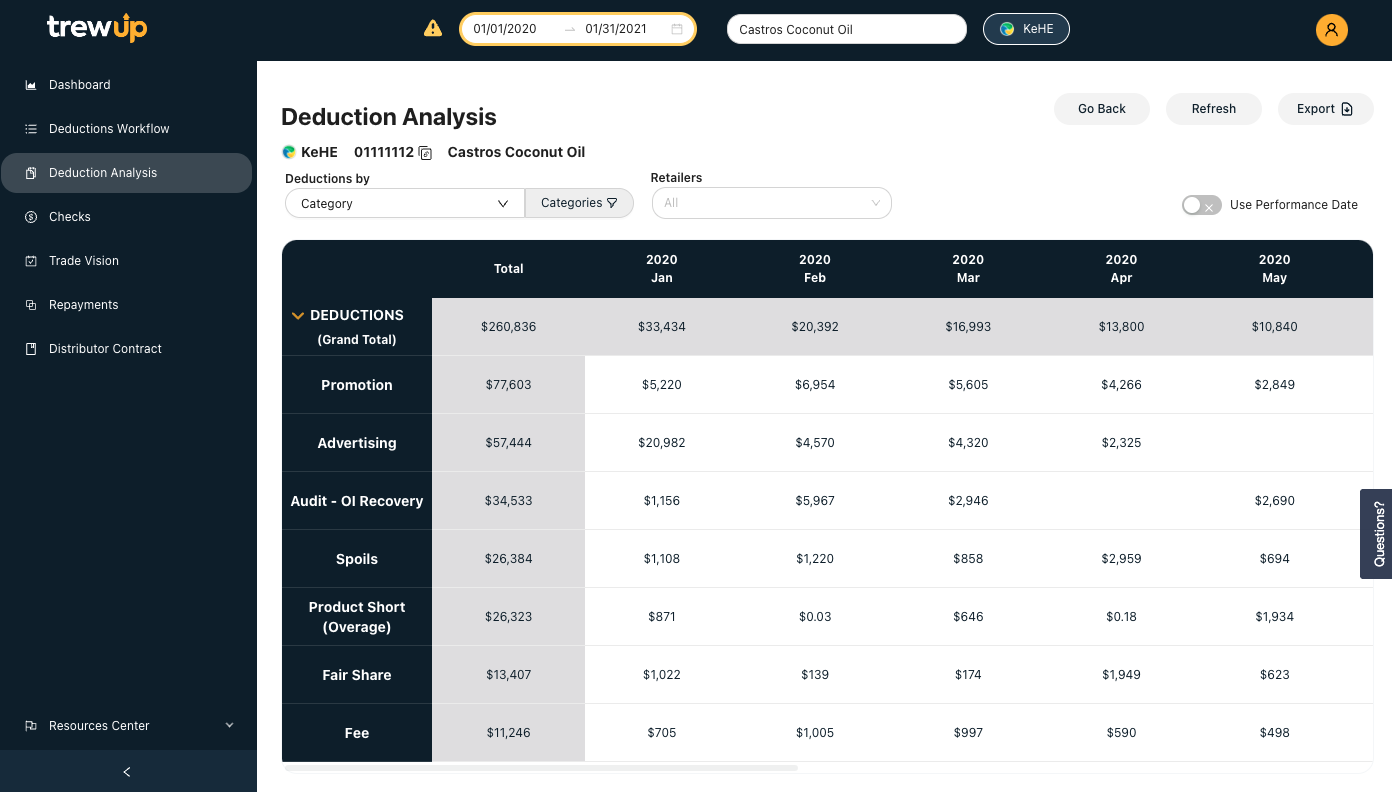The height and width of the screenshot is (792, 1392).
Task: Click the Export button
Action: coord(1325,109)
